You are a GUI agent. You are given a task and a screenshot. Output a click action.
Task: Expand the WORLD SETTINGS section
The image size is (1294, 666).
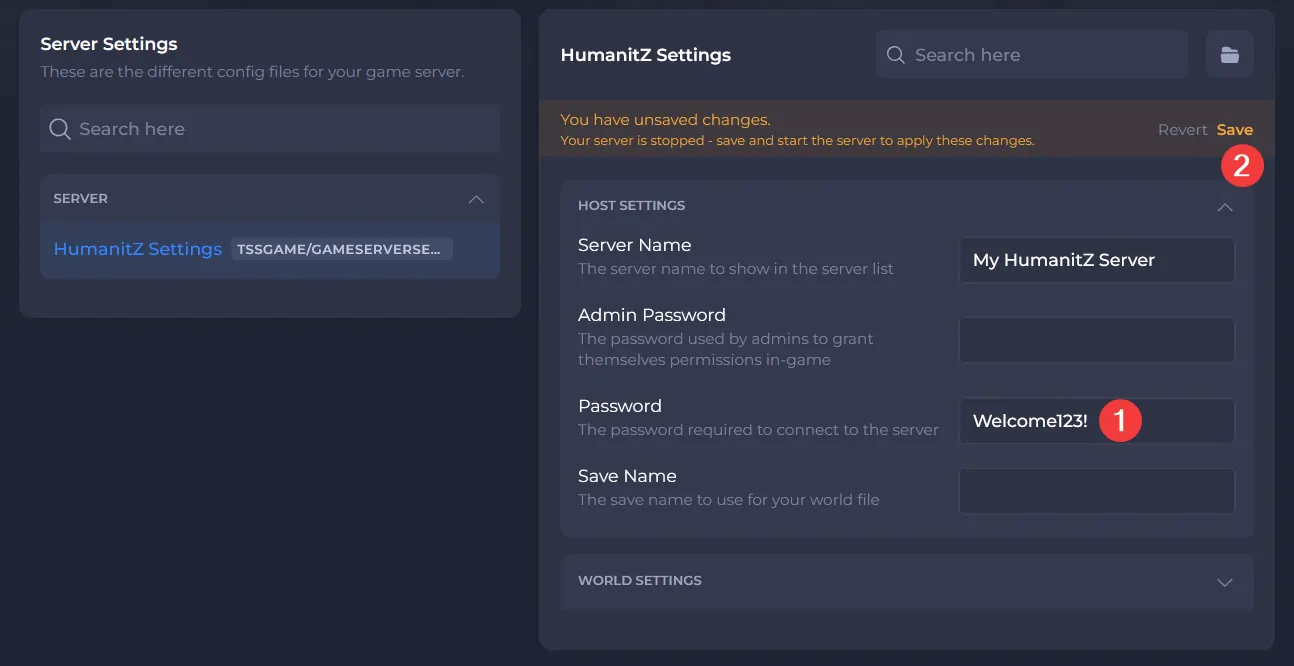tap(1224, 582)
